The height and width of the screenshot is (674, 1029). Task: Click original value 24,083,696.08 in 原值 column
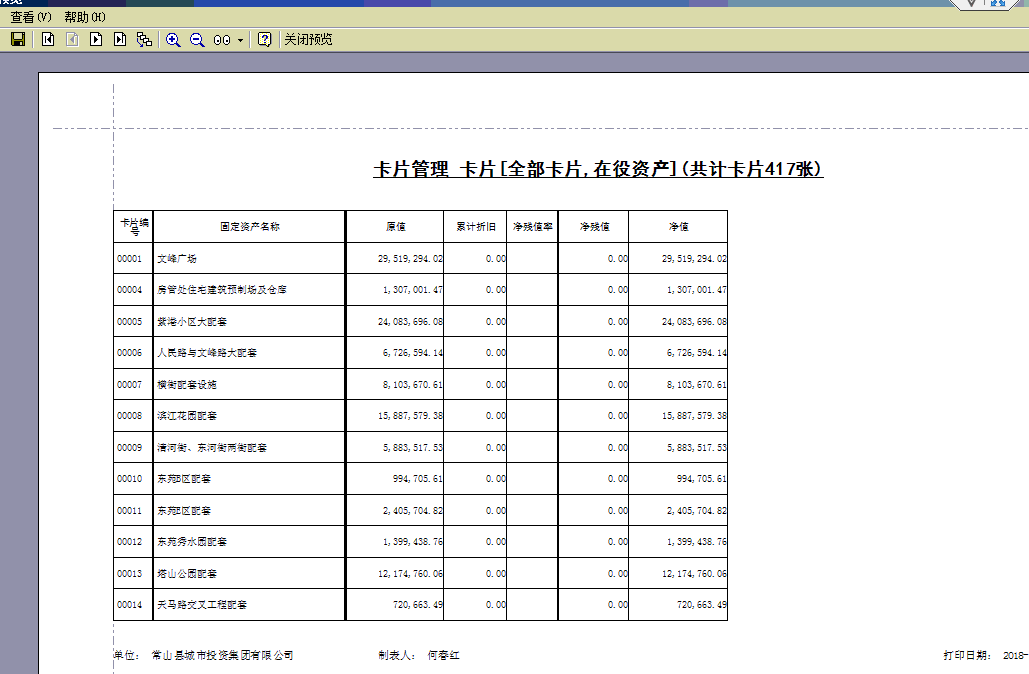click(x=410, y=322)
